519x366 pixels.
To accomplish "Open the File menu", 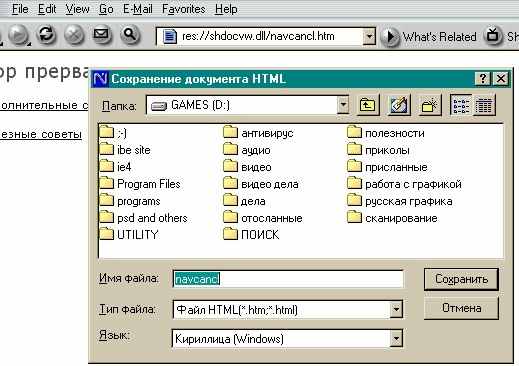I will pyautogui.click(x=20, y=9).
